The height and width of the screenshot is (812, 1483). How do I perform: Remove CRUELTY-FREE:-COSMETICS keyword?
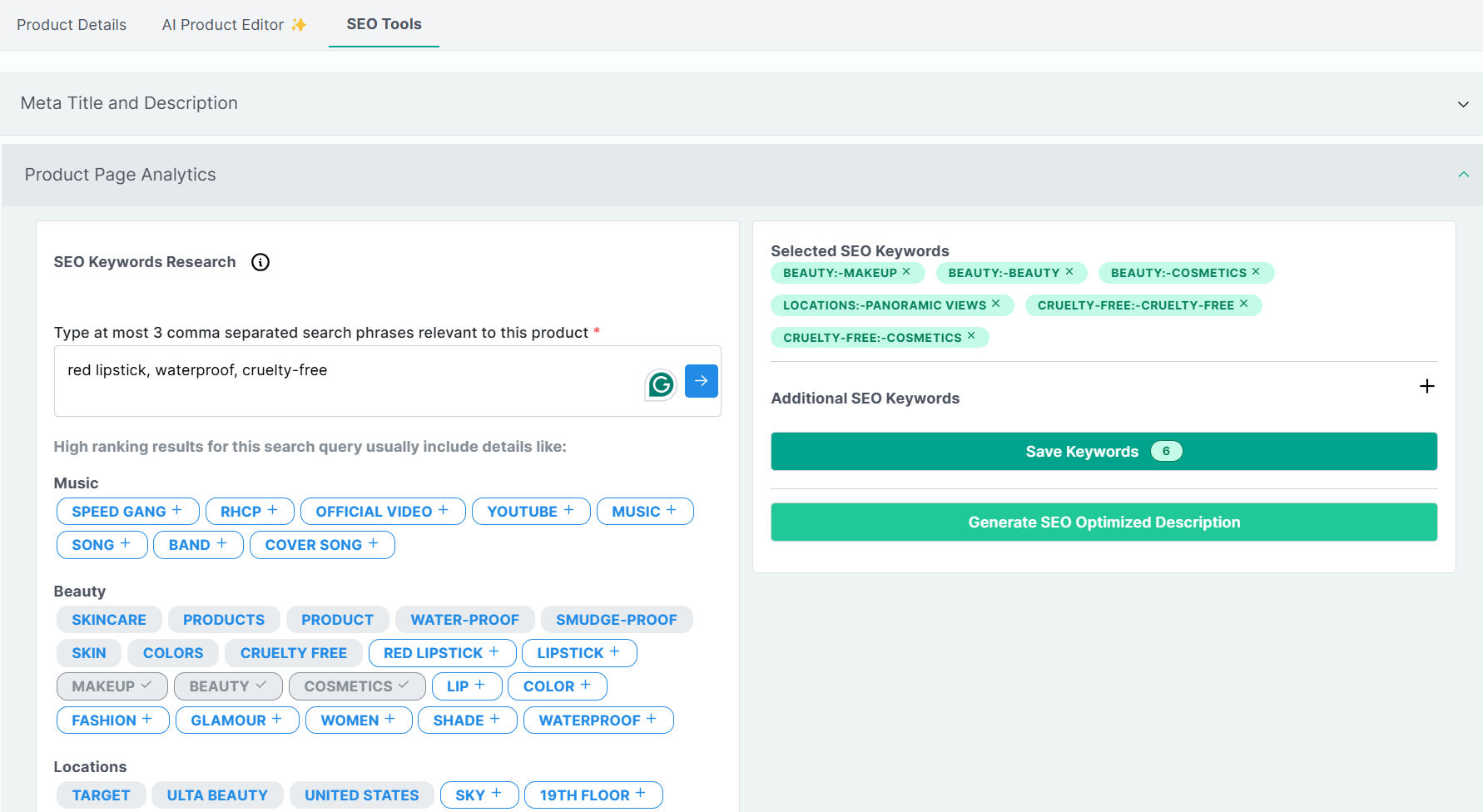971,336
